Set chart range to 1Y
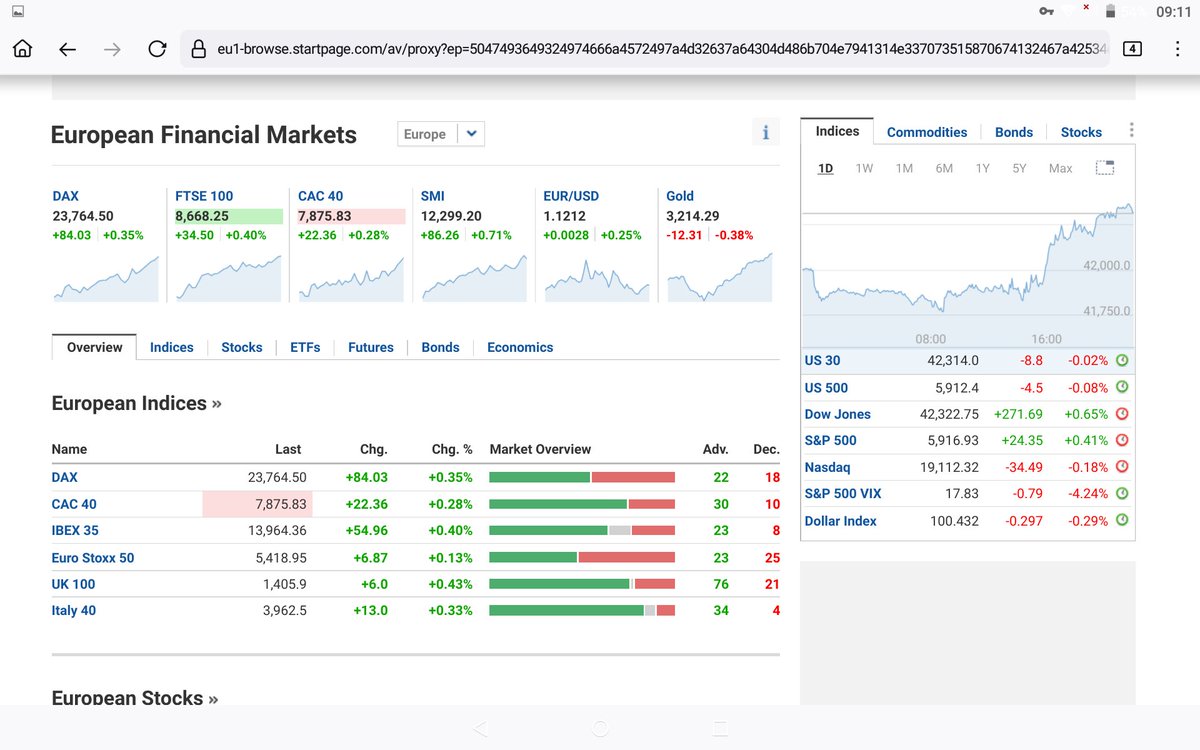 tap(982, 168)
